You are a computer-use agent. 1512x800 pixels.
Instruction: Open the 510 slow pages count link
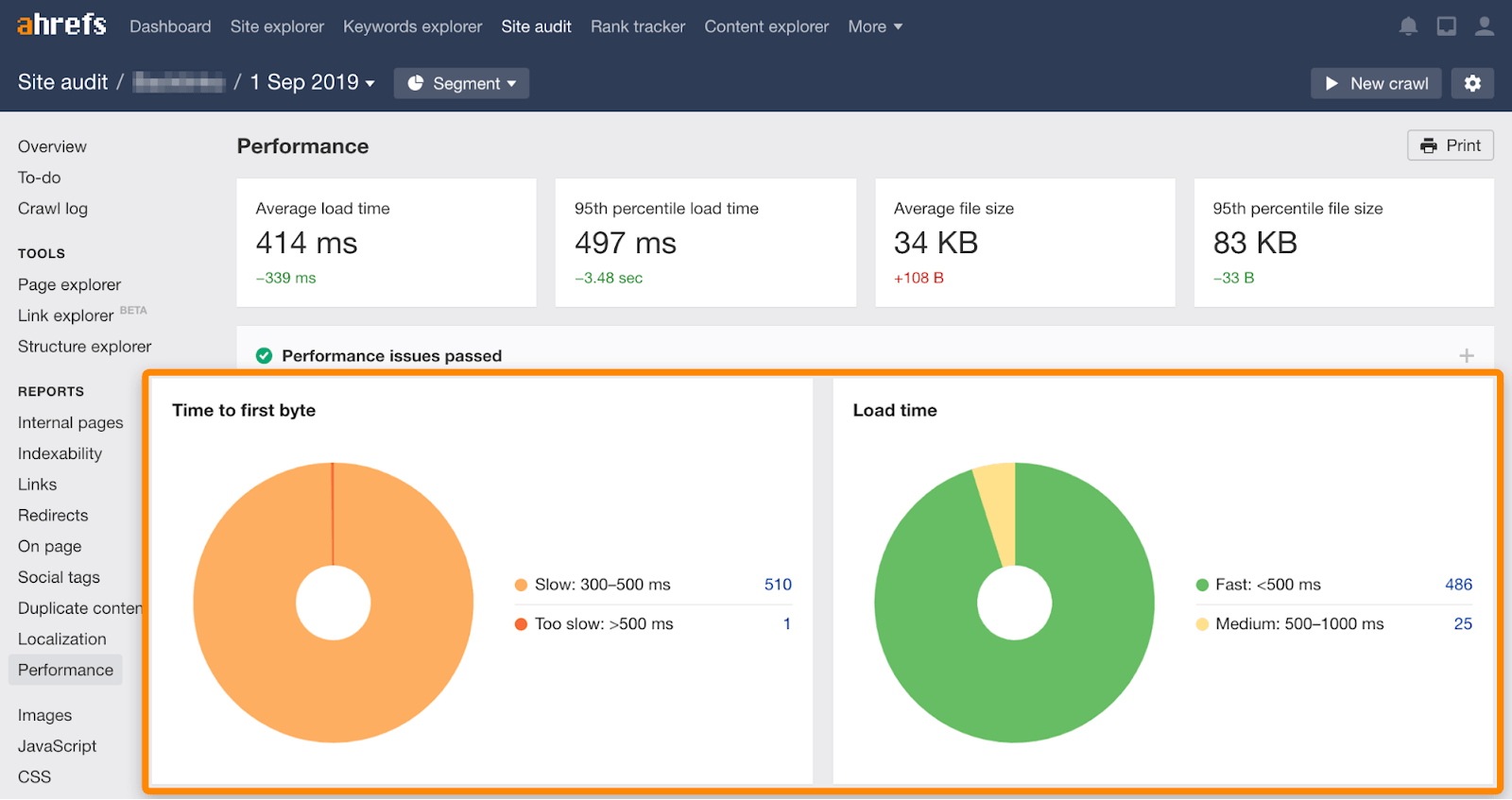tap(778, 585)
